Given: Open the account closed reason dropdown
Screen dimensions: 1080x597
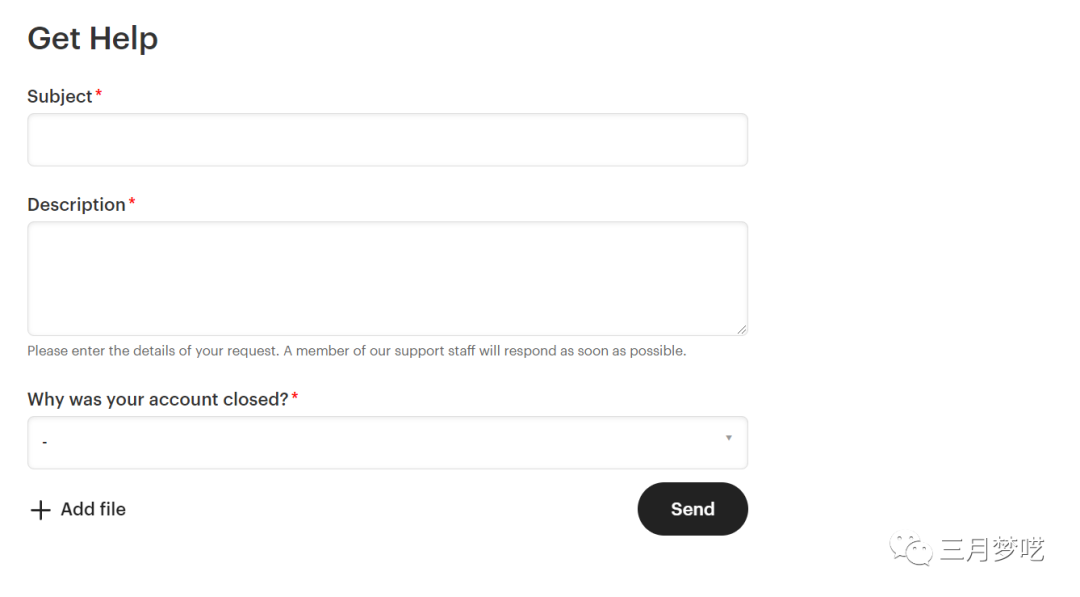Looking at the screenshot, I should [x=387, y=442].
